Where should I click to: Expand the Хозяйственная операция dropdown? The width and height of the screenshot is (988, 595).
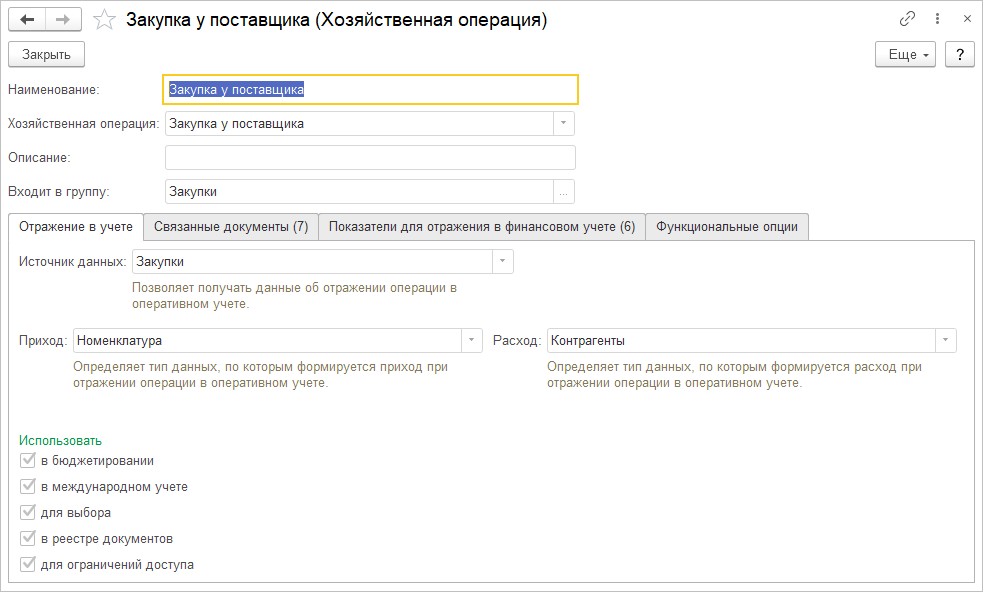pyautogui.click(x=564, y=124)
